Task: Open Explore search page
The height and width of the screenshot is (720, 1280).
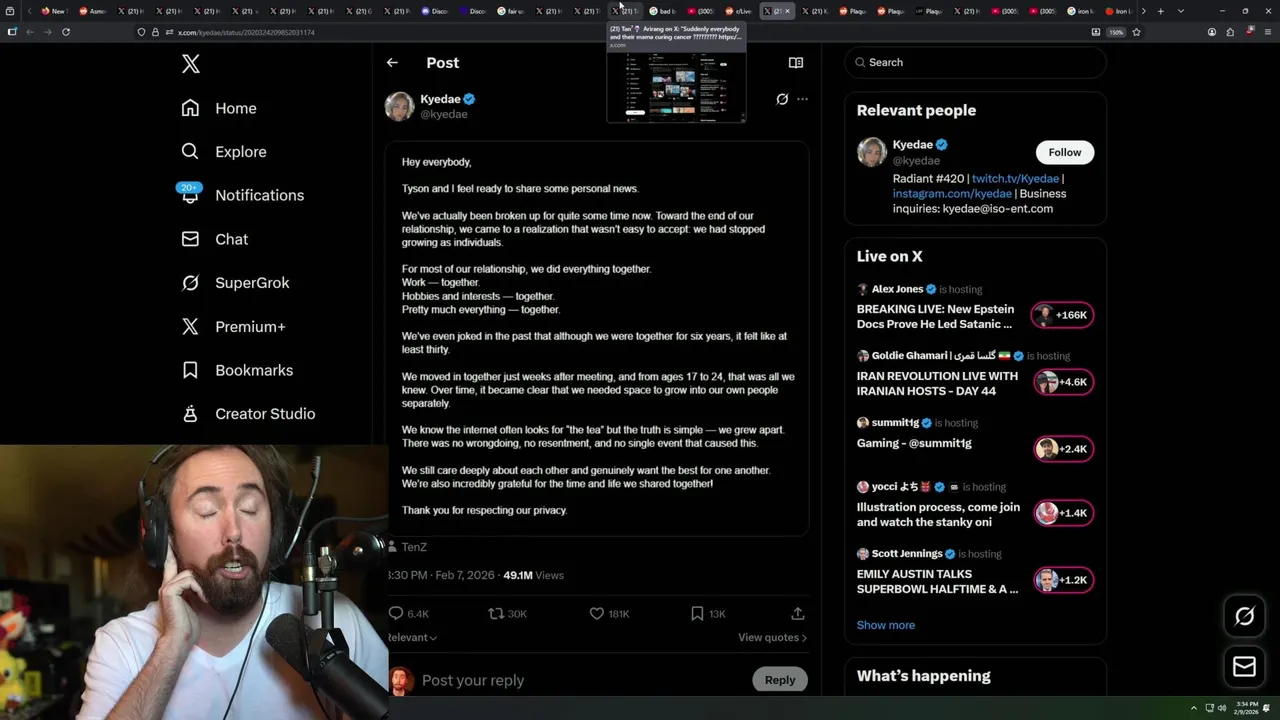Action: [224, 152]
